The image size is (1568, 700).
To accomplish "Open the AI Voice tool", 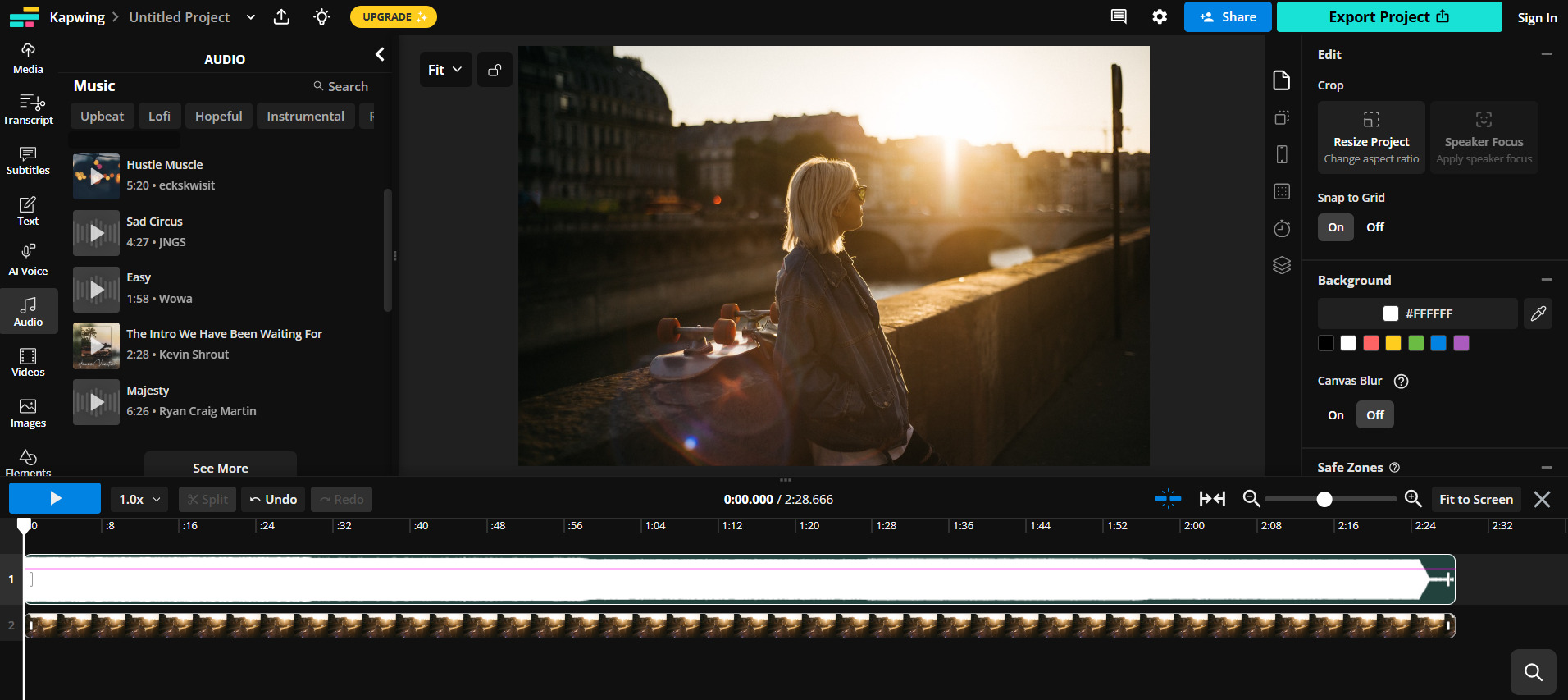I will 28,259.
